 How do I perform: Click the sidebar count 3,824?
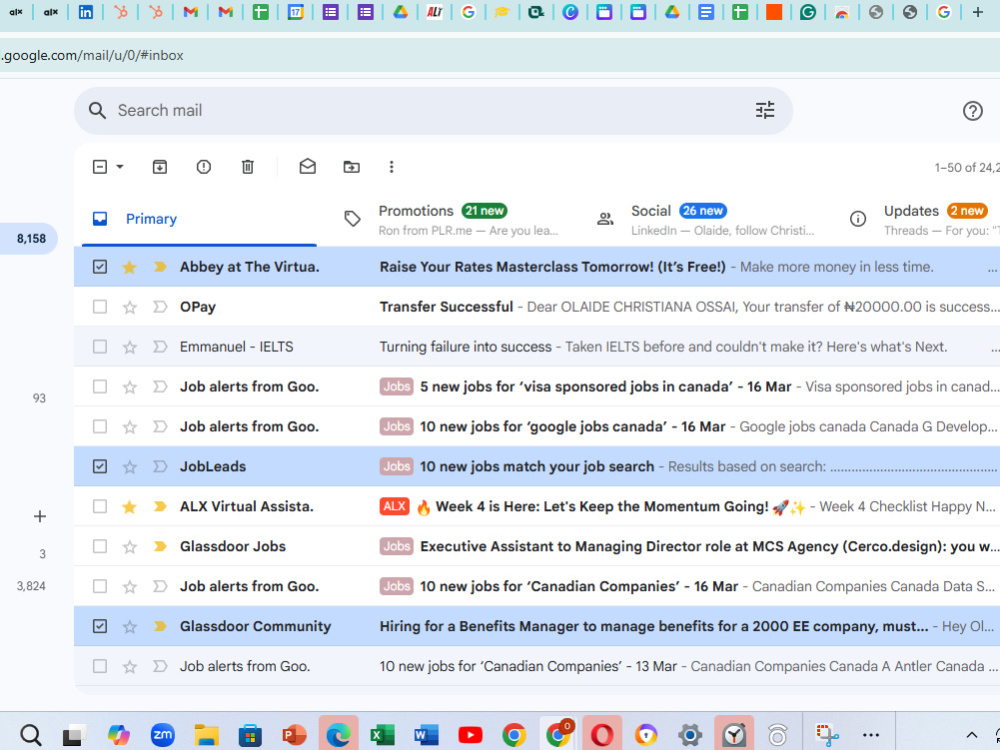tap(31, 586)
